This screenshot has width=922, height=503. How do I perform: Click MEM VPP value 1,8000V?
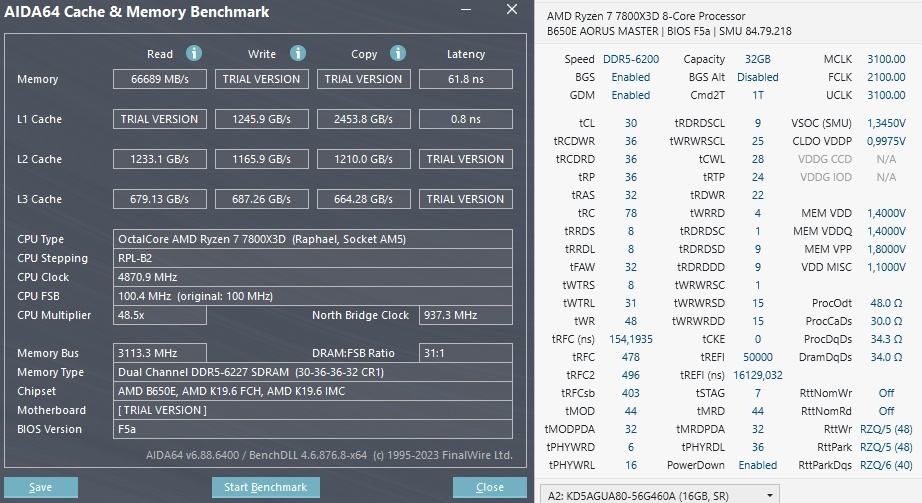point(886,249)
